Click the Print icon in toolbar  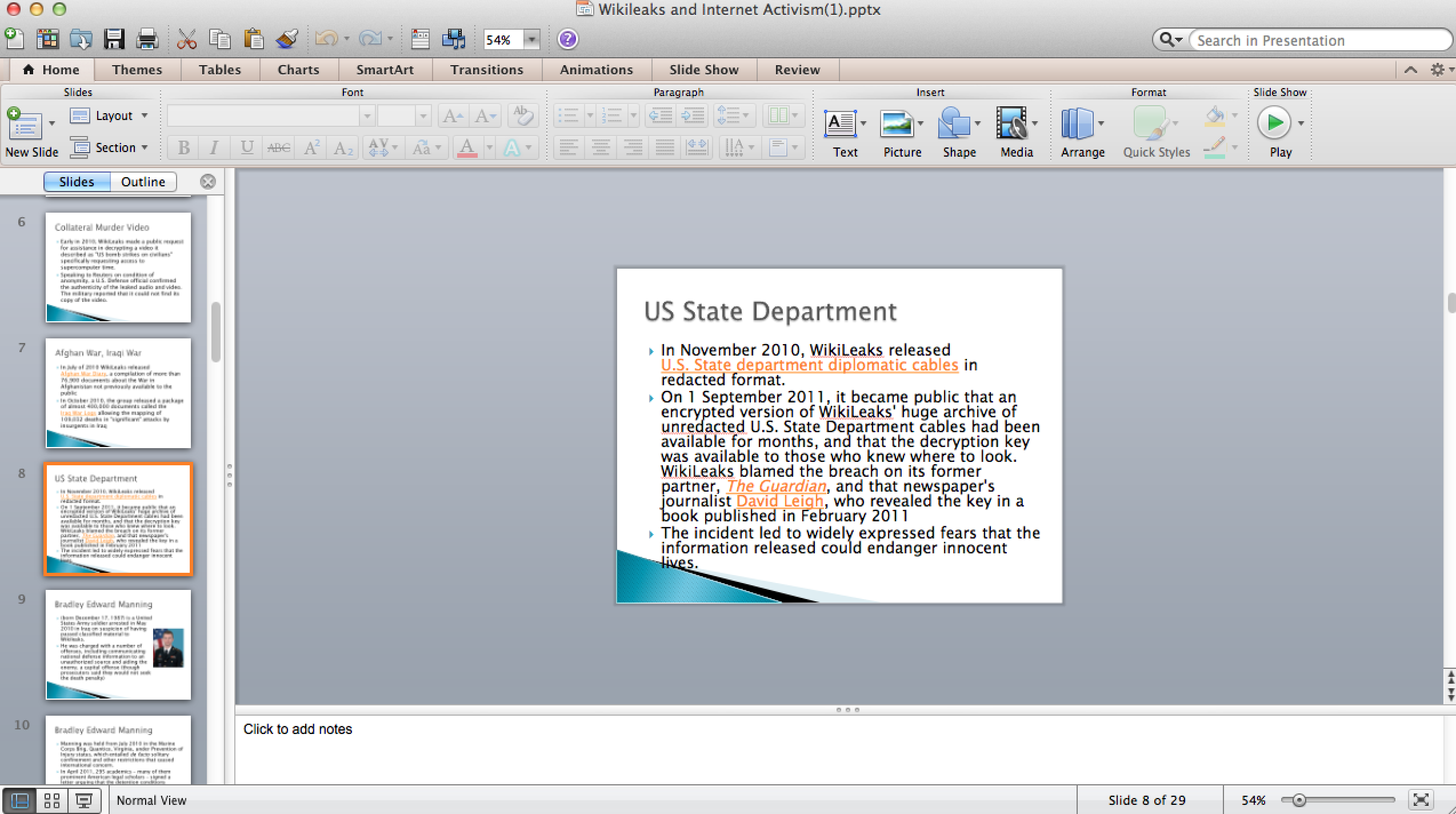147,39
